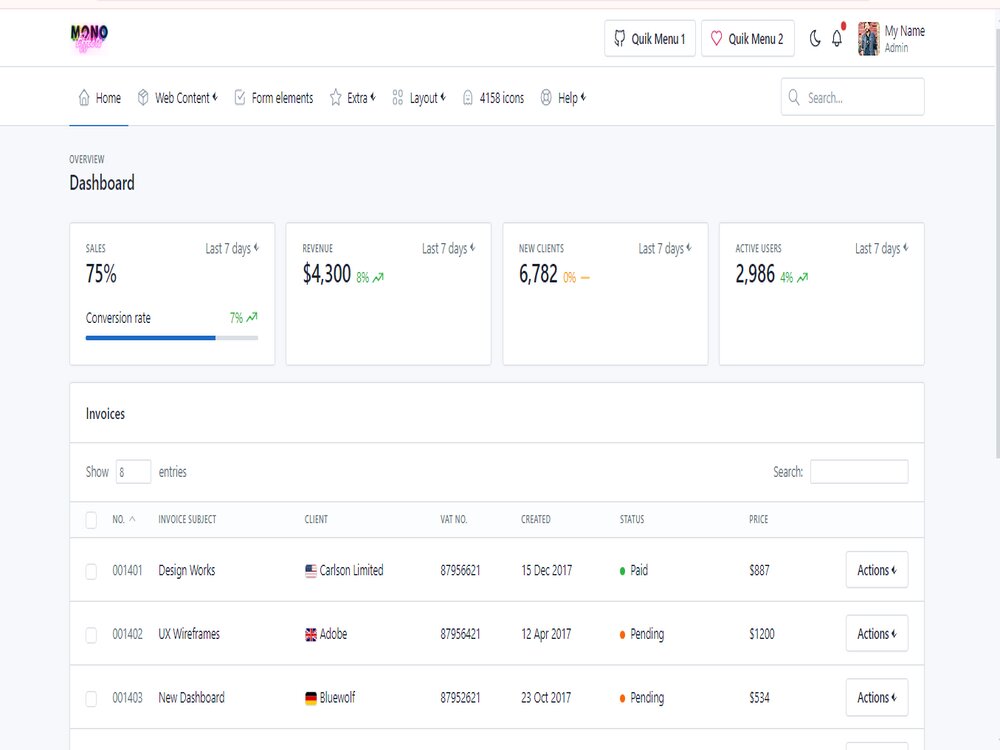The height and width of the screenshot is (750, 1000).
Task: Tick the select-all checkbox in table header
Action: pos(91,520)
